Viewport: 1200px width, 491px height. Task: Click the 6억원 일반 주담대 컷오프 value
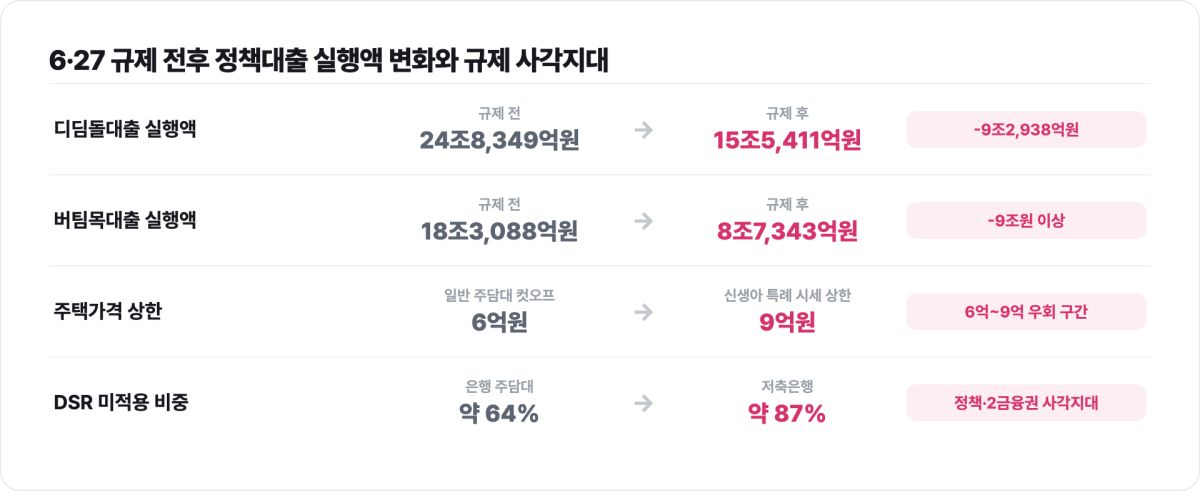point(499,323)
